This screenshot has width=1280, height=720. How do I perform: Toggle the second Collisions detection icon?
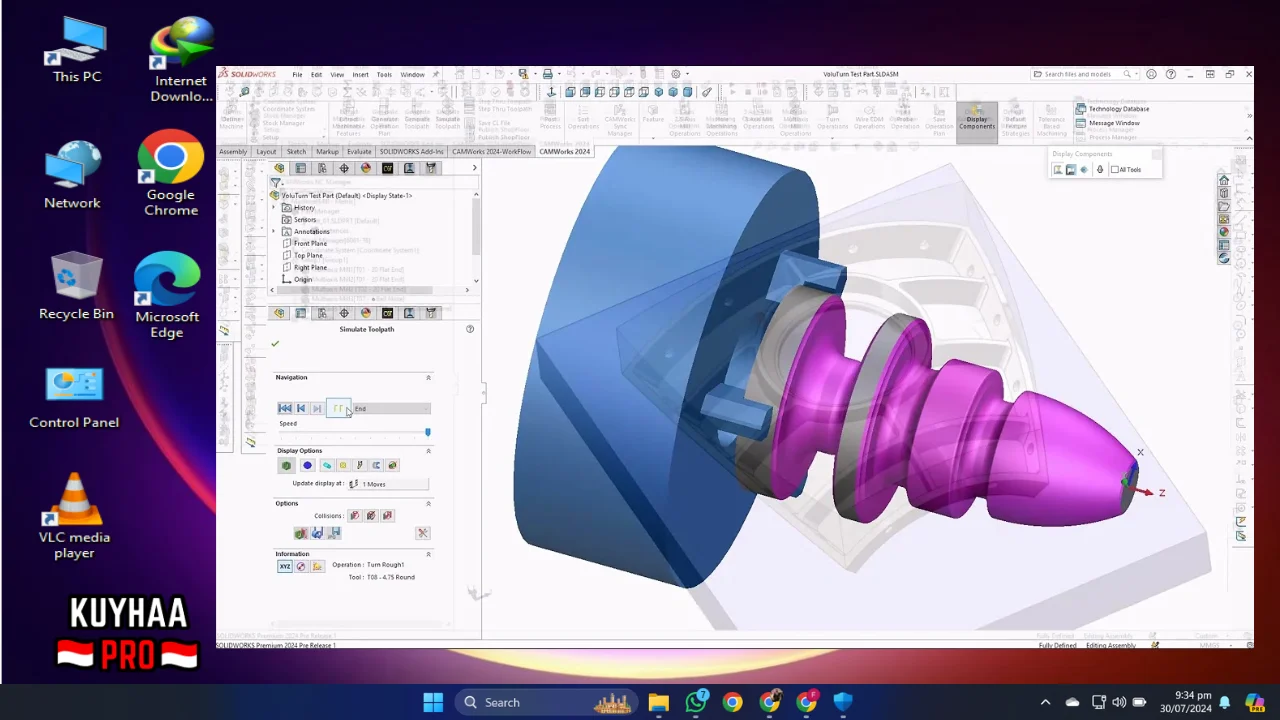pyautogui.click(x=371, y=516)
